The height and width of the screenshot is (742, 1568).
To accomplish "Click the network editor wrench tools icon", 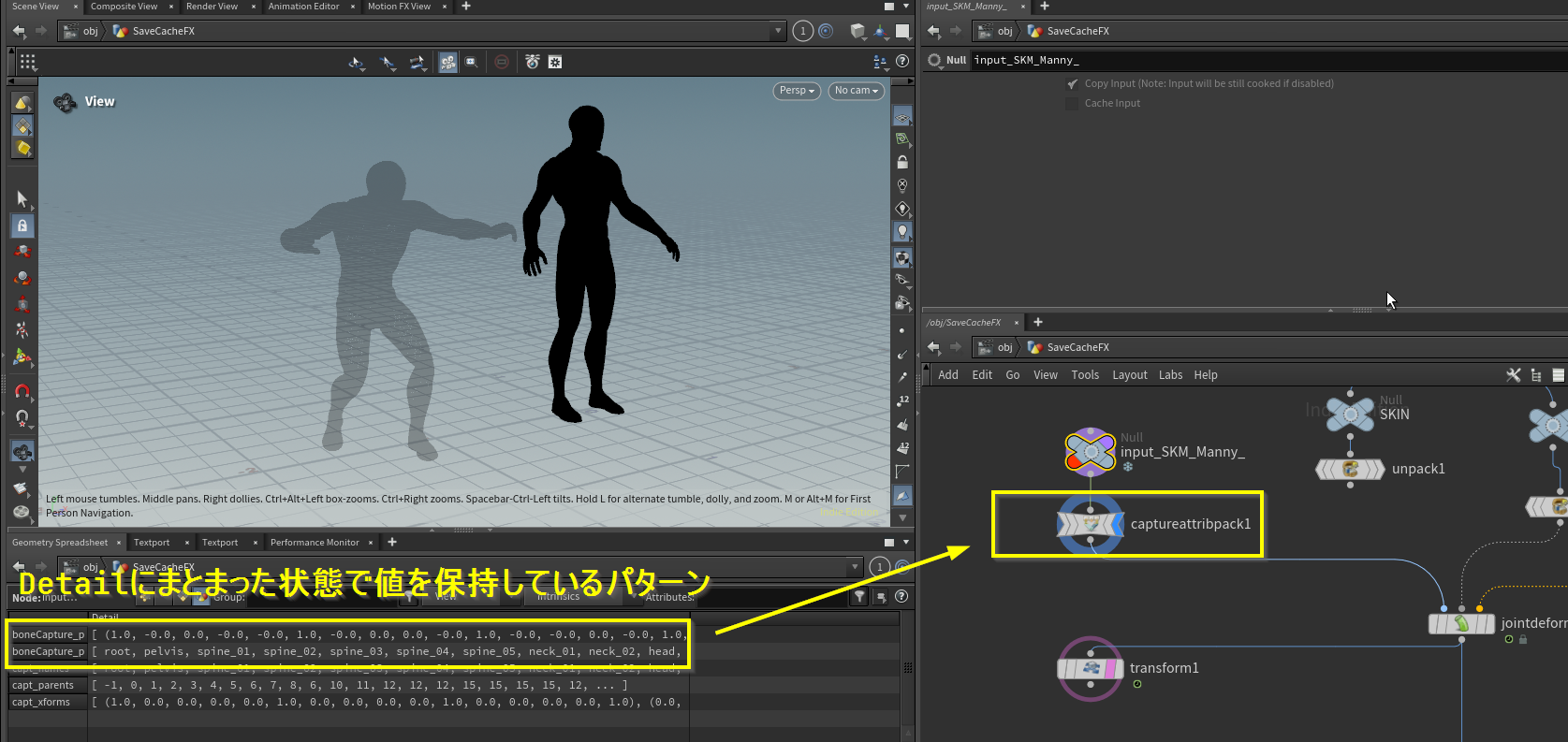I will (x=1513, y=374).
